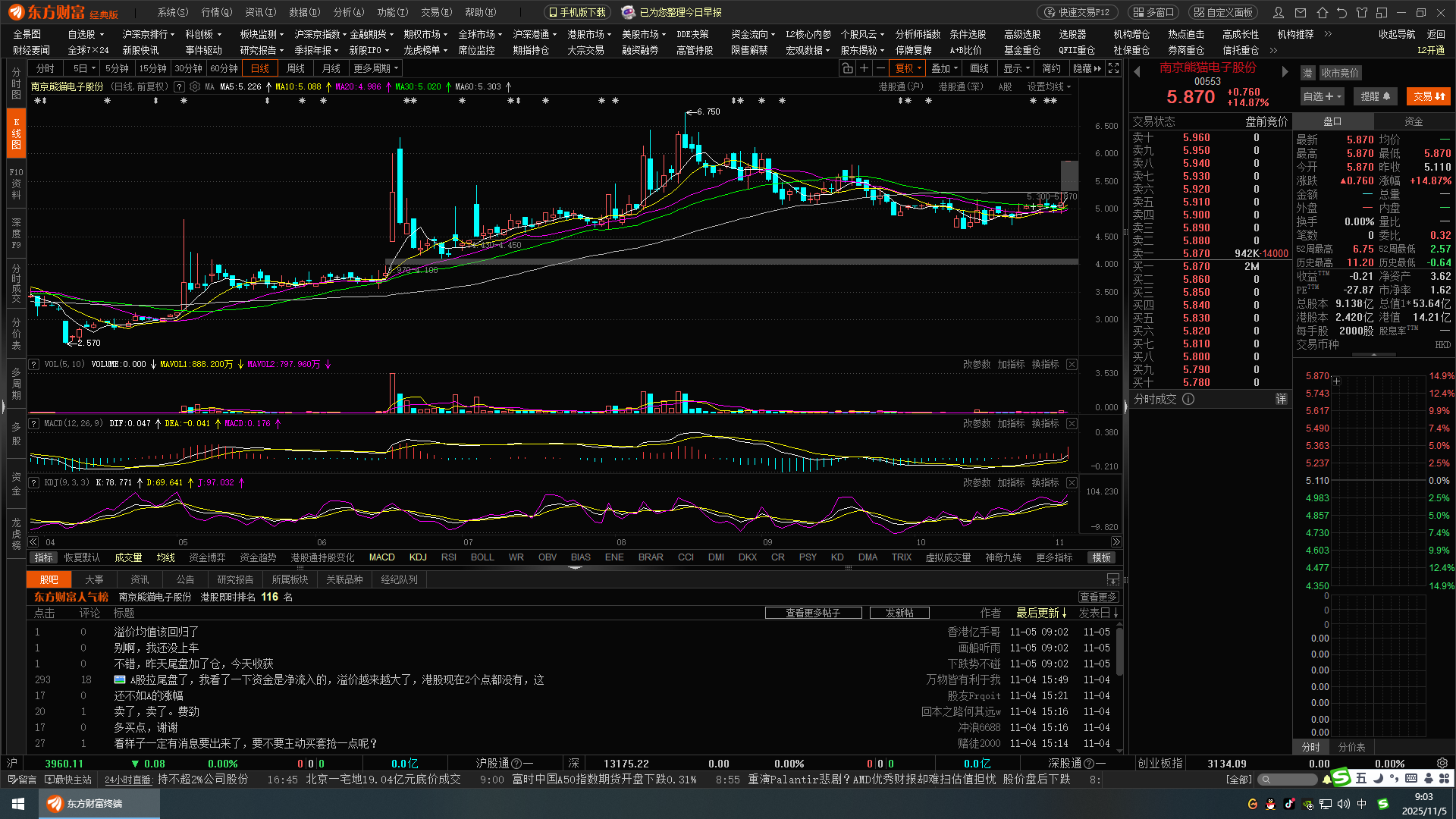Expand the 更多周期 dropdown

pos(376,68)
